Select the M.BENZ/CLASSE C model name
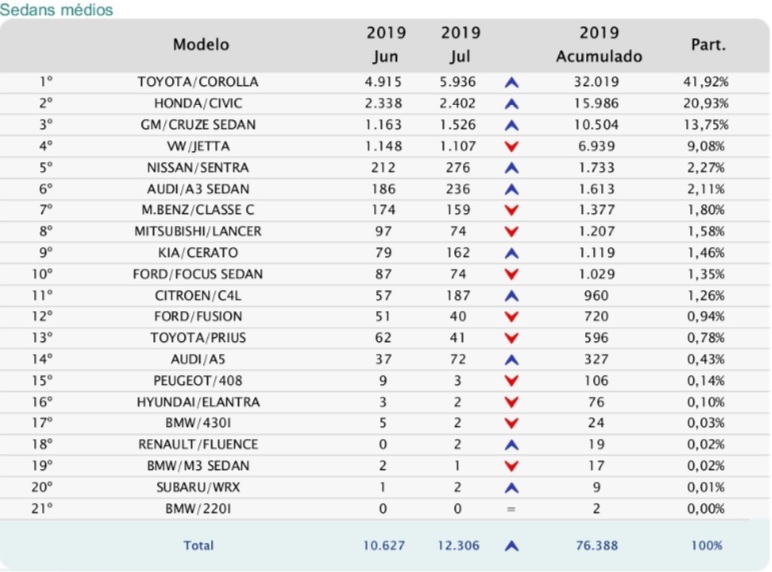772x572 pixels. [x=198, y=210]
